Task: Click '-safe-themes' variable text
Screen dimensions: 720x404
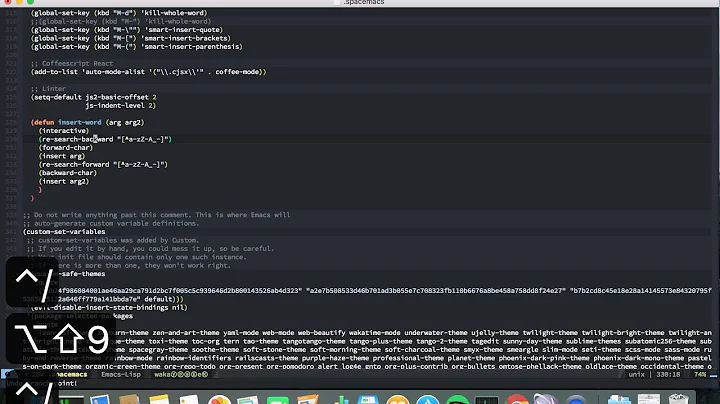Action: pos(82,274)
